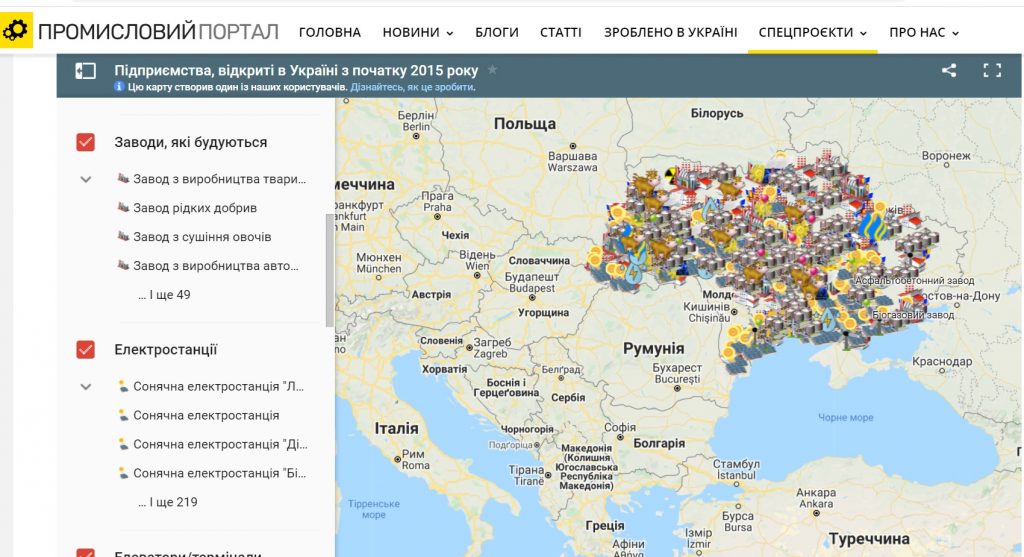Viewport: 1024px width, 557px height.
Task: Open the Про нас dropdown menu
Action: point(924,32)
